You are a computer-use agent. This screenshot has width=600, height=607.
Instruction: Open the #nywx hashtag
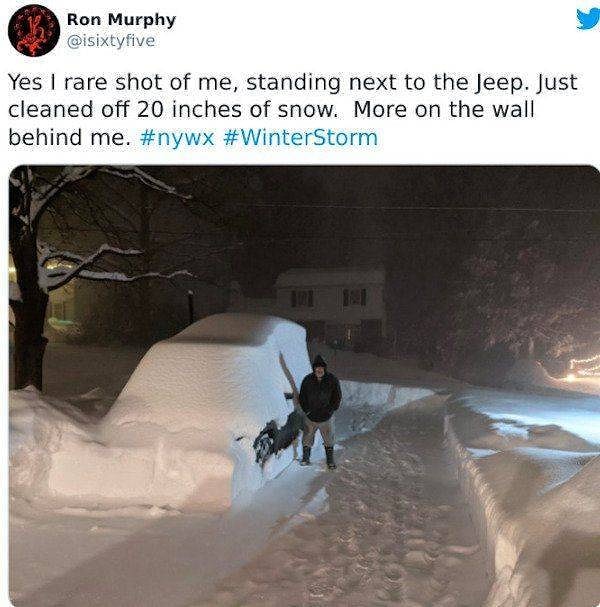coord(177,137)
